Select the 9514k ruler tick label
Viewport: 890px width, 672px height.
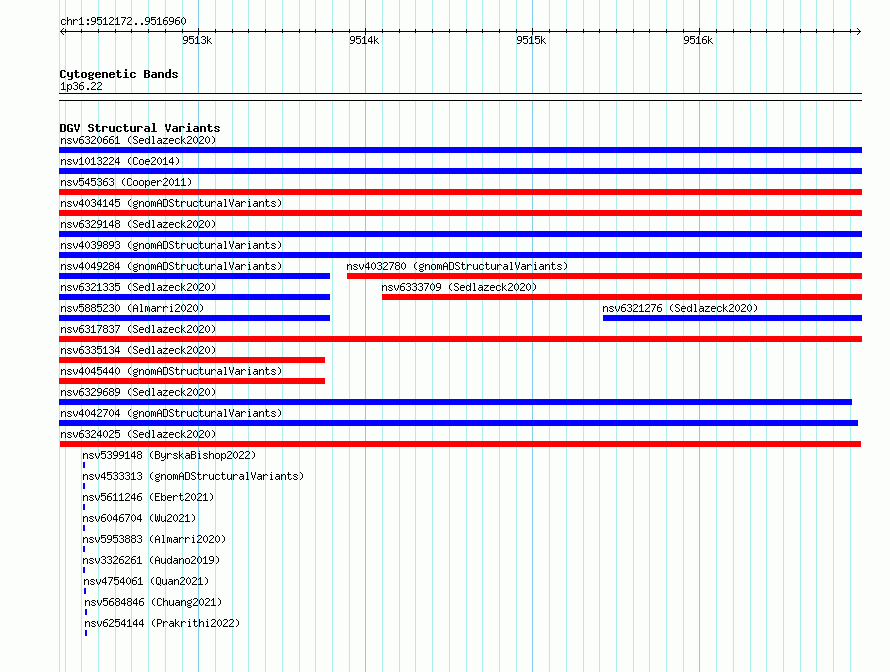(x=364, y=40)
